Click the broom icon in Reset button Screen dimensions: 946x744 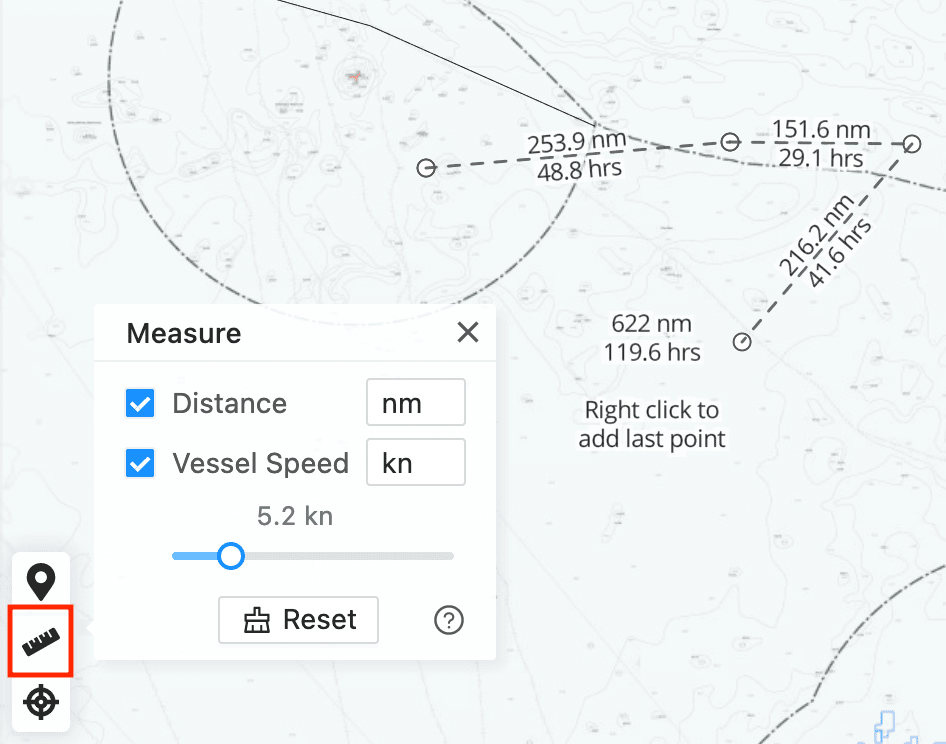click(257, 620)
